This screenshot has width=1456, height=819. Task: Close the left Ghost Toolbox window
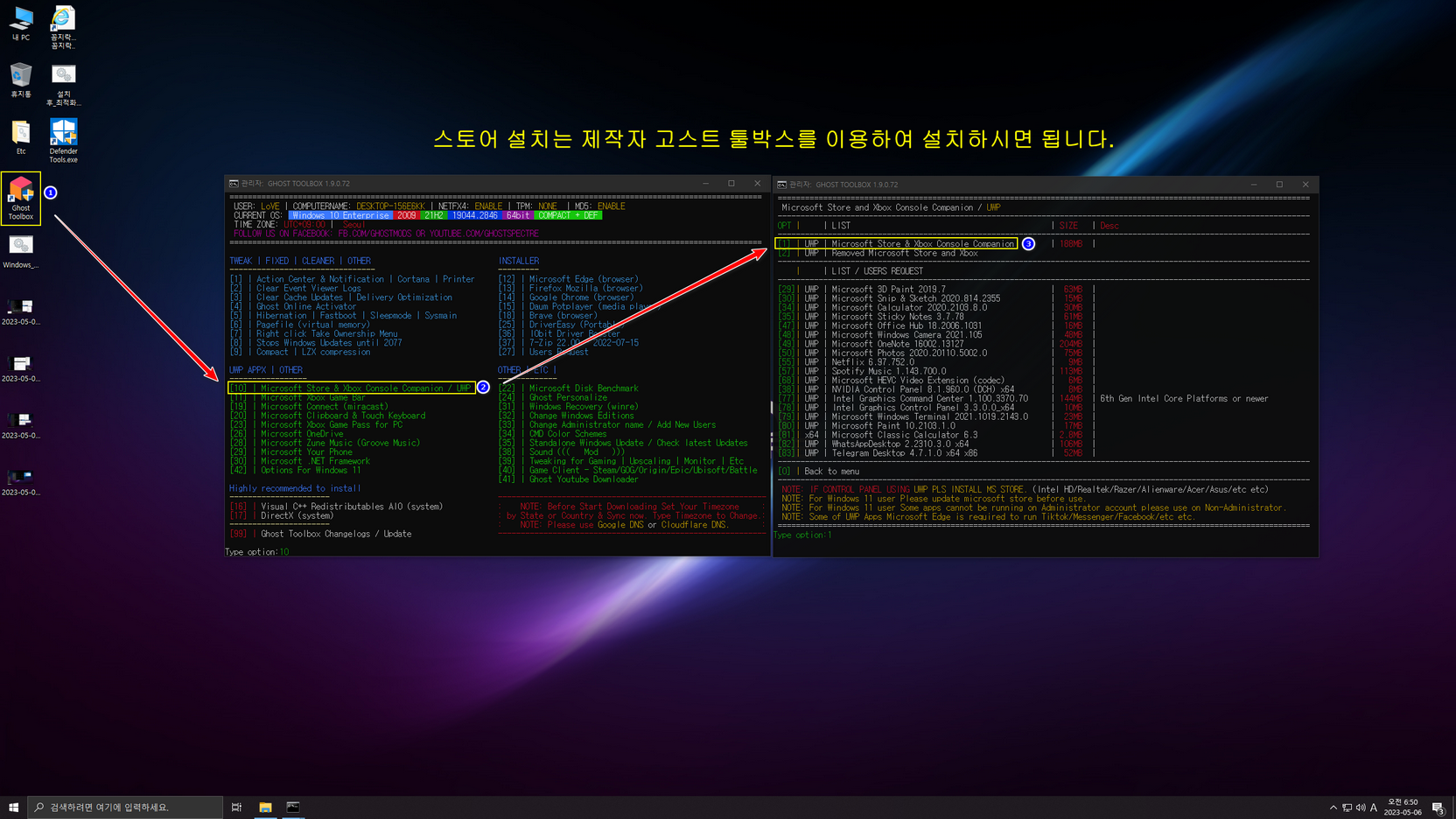(758, 184)
